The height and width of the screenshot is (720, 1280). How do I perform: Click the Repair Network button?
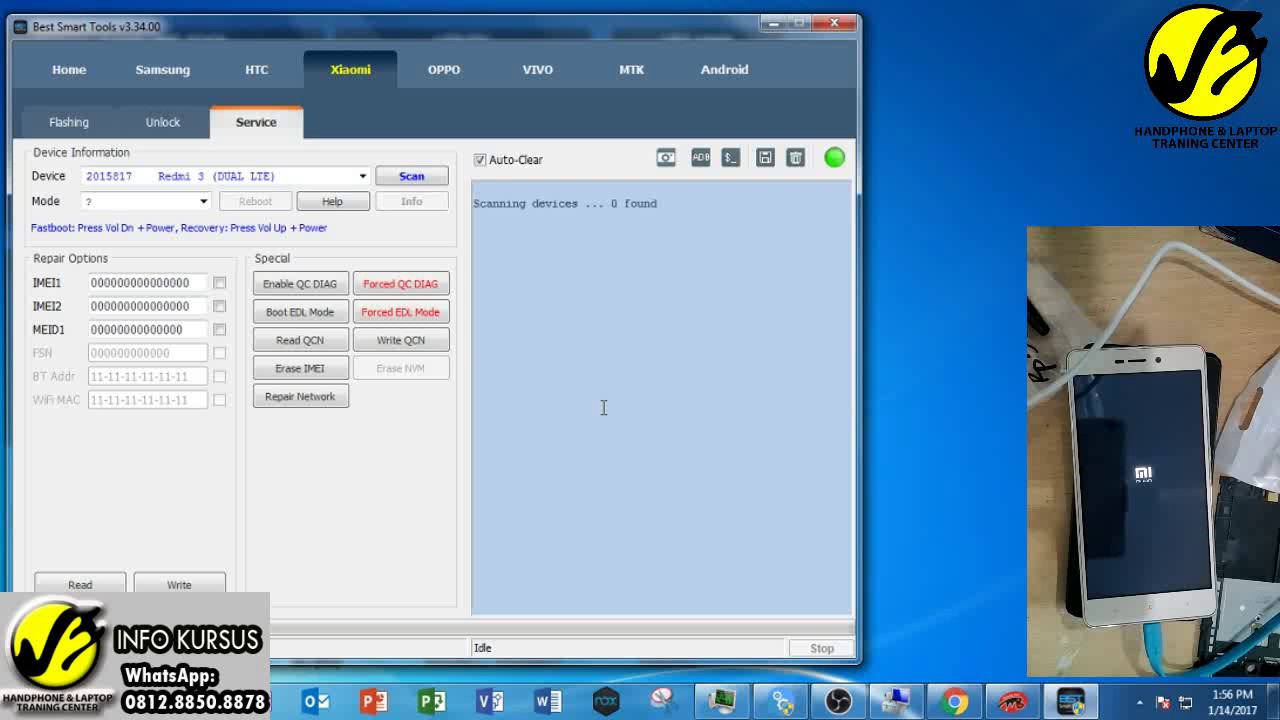(300, 397)
